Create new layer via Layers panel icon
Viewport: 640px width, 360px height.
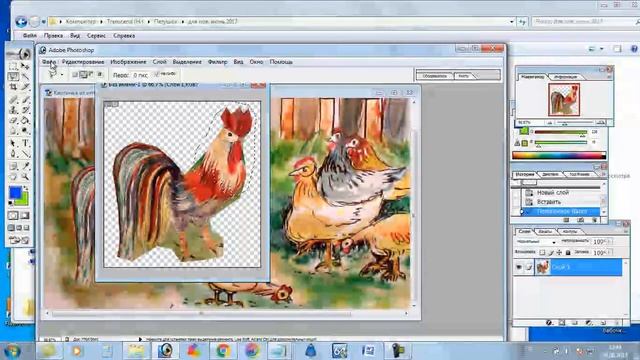(x=603, y=323)
